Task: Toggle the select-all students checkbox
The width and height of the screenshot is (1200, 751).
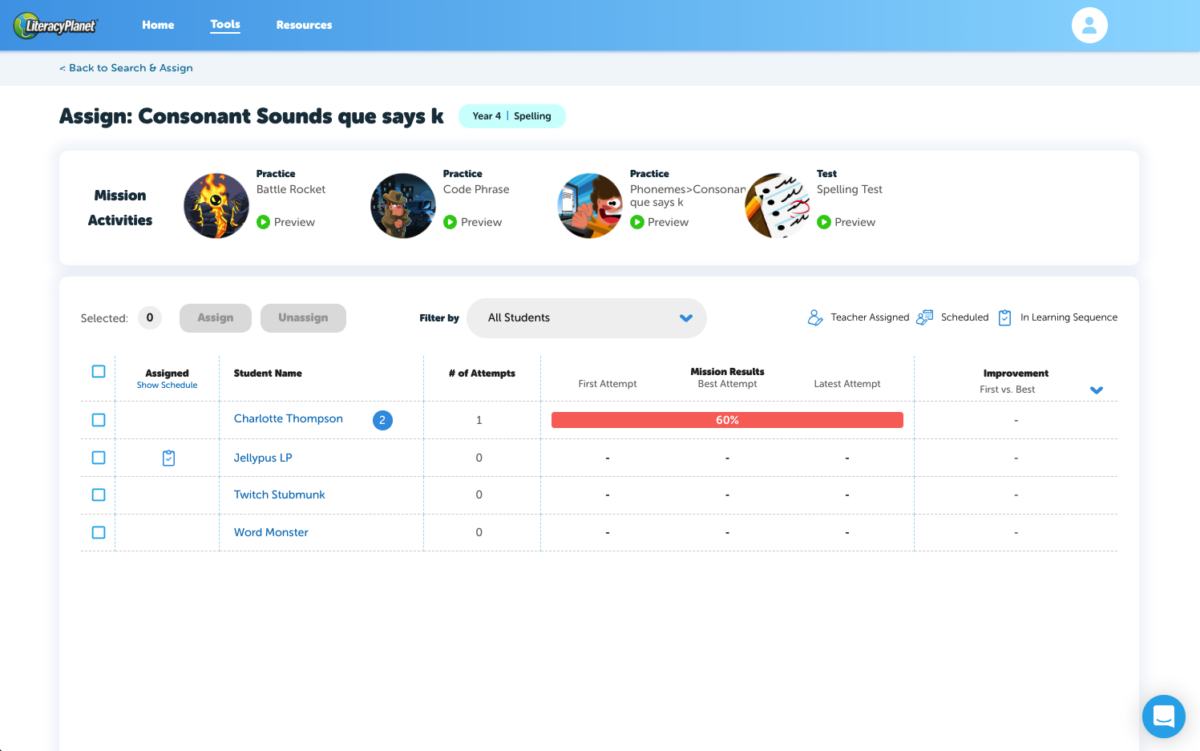Action: tap(98, 372)
